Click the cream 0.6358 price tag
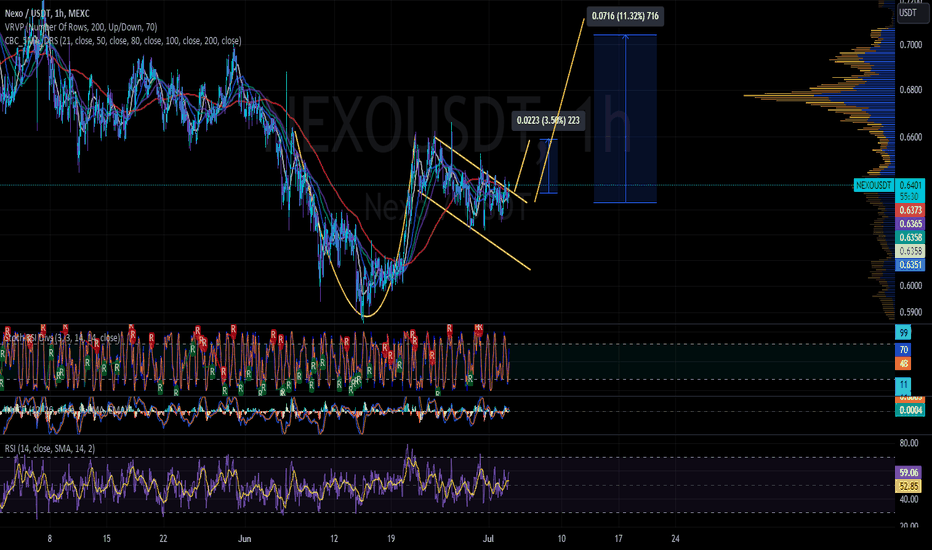The image size is (932, 550). pos(910,251)
